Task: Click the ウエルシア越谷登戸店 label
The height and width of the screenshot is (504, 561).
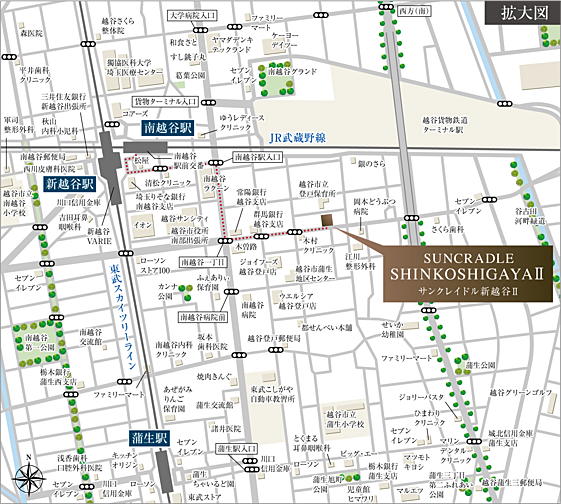Action: (x=297, y=301)
